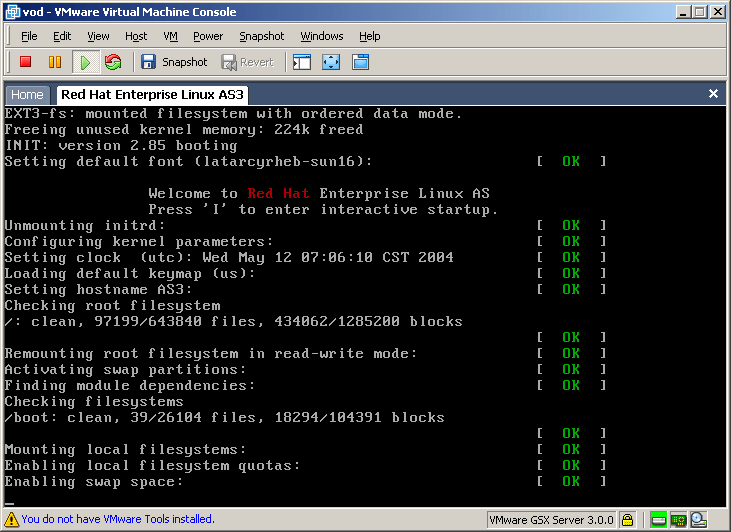Image resolution: width=731 pixels, height=532 pixels.
Task: Suspend the VM with the pause icon
Action: pyautogui.click(x=55, y=62)
